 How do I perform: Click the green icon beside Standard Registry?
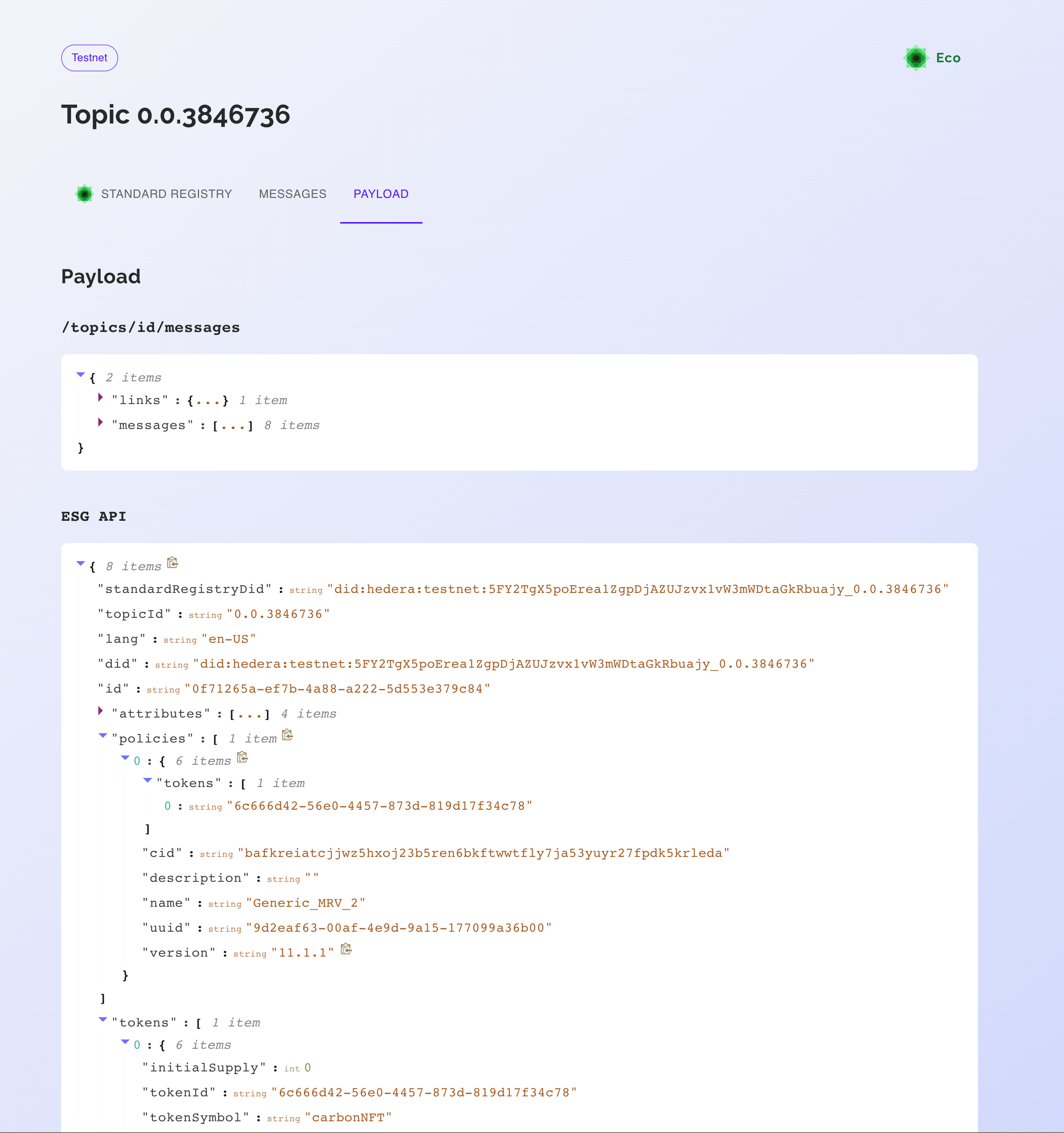tap(84, 194)
